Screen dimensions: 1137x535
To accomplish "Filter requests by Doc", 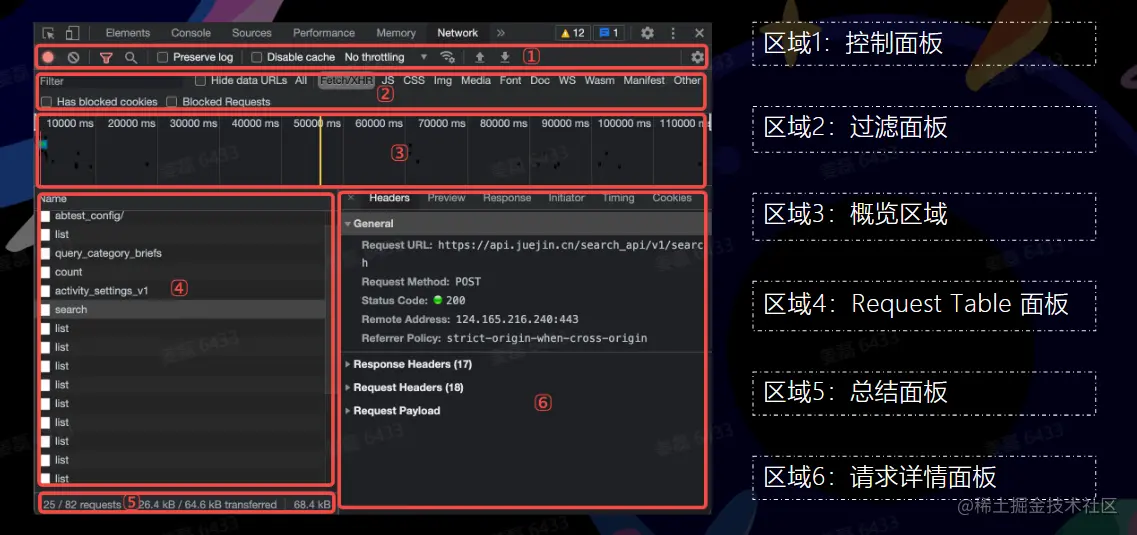I will 539,80.
